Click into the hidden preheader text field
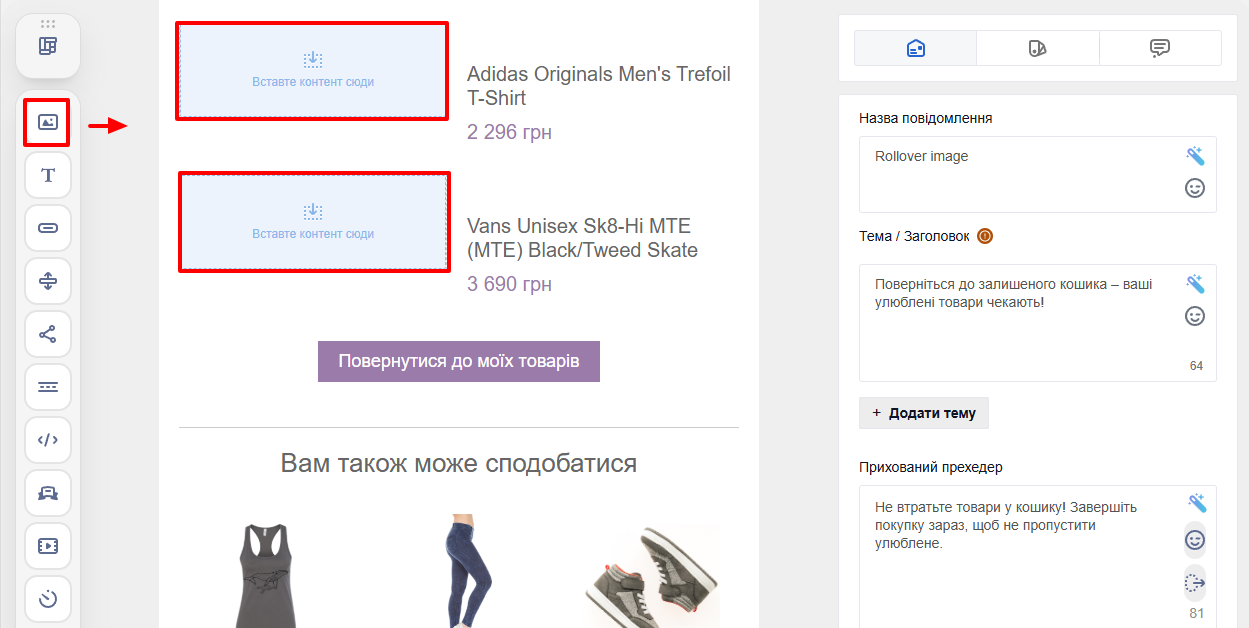The image size is (1249, 628). coord(1038,557)
